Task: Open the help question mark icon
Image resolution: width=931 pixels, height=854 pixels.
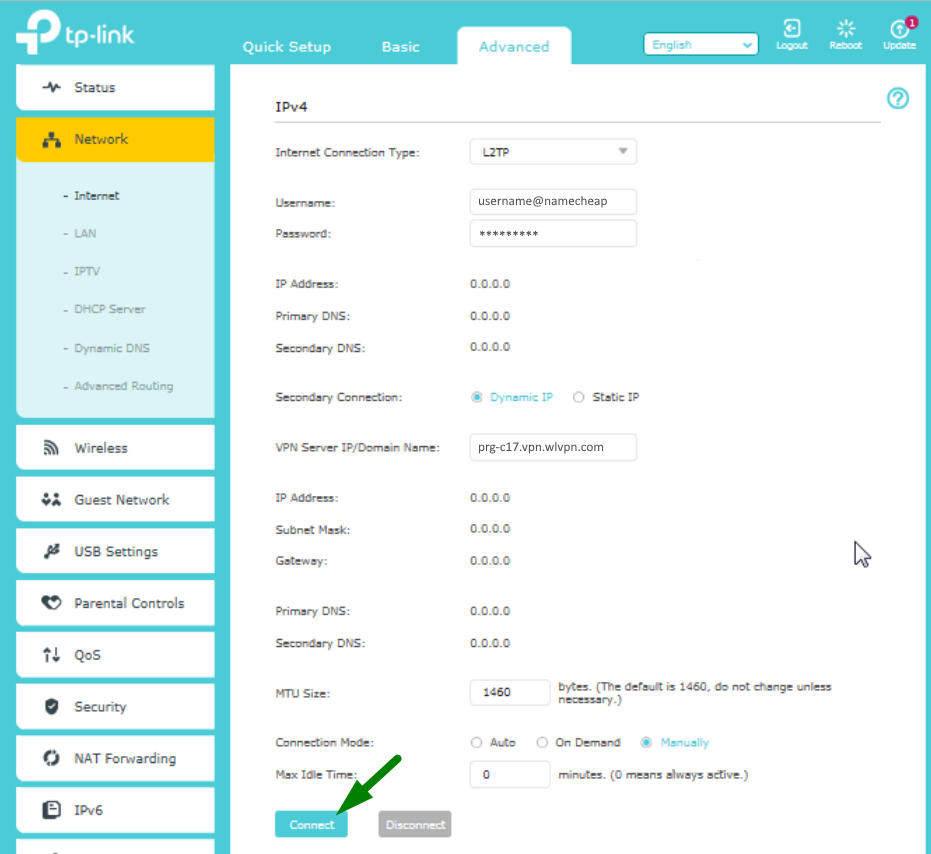Action: [898, 98]
